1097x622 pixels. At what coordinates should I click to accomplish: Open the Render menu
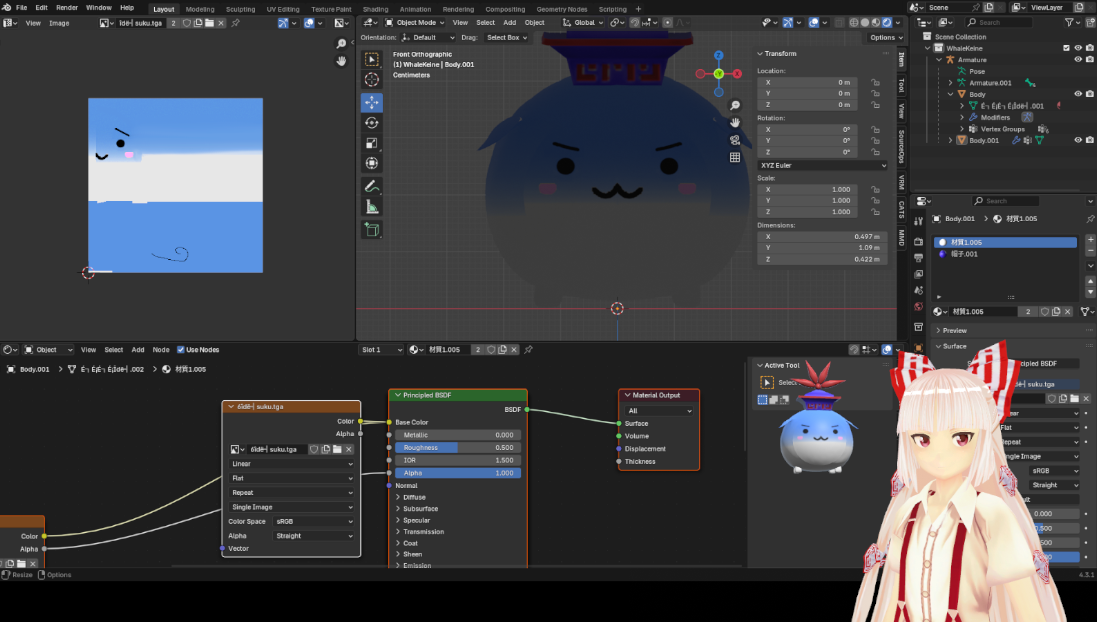pyautogui.click(x=67, y=8)
